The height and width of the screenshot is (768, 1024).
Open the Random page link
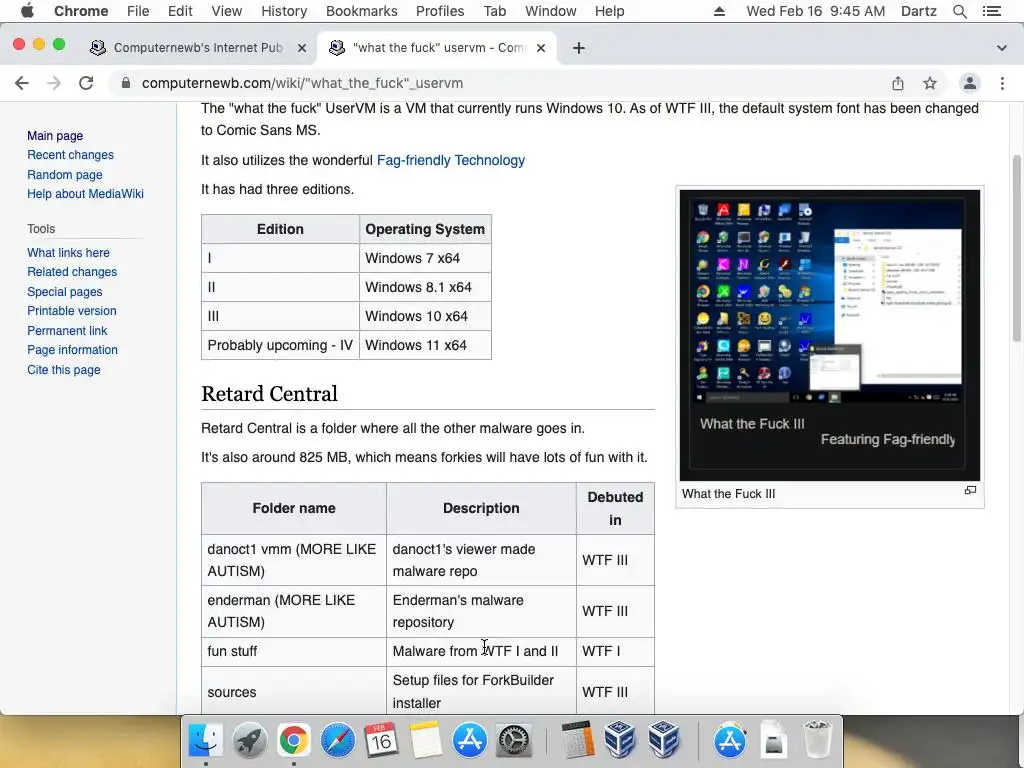pos(65,174)
